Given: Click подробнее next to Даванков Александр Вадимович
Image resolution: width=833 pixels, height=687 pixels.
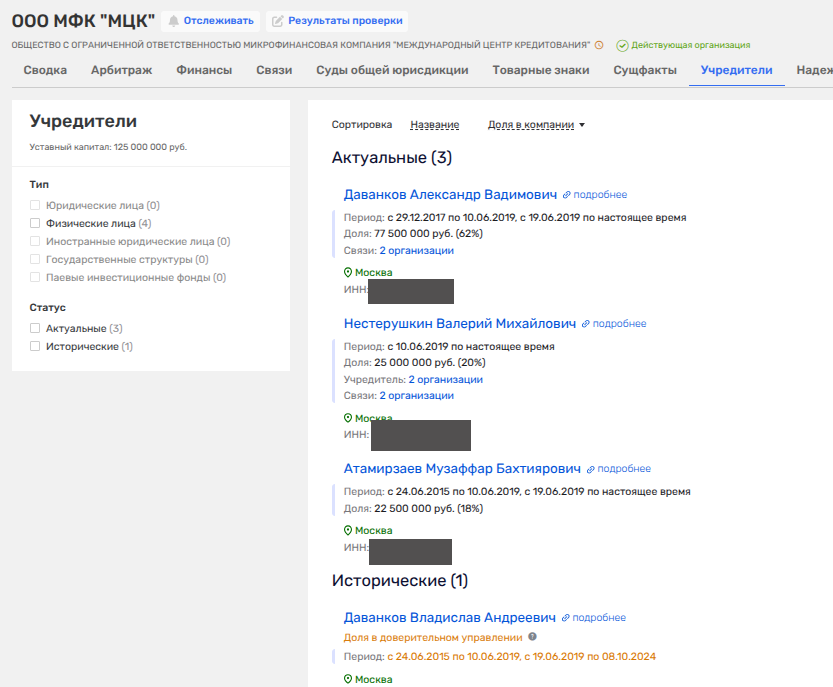Looking at the screenshot, I should click(x=600, y=195).
